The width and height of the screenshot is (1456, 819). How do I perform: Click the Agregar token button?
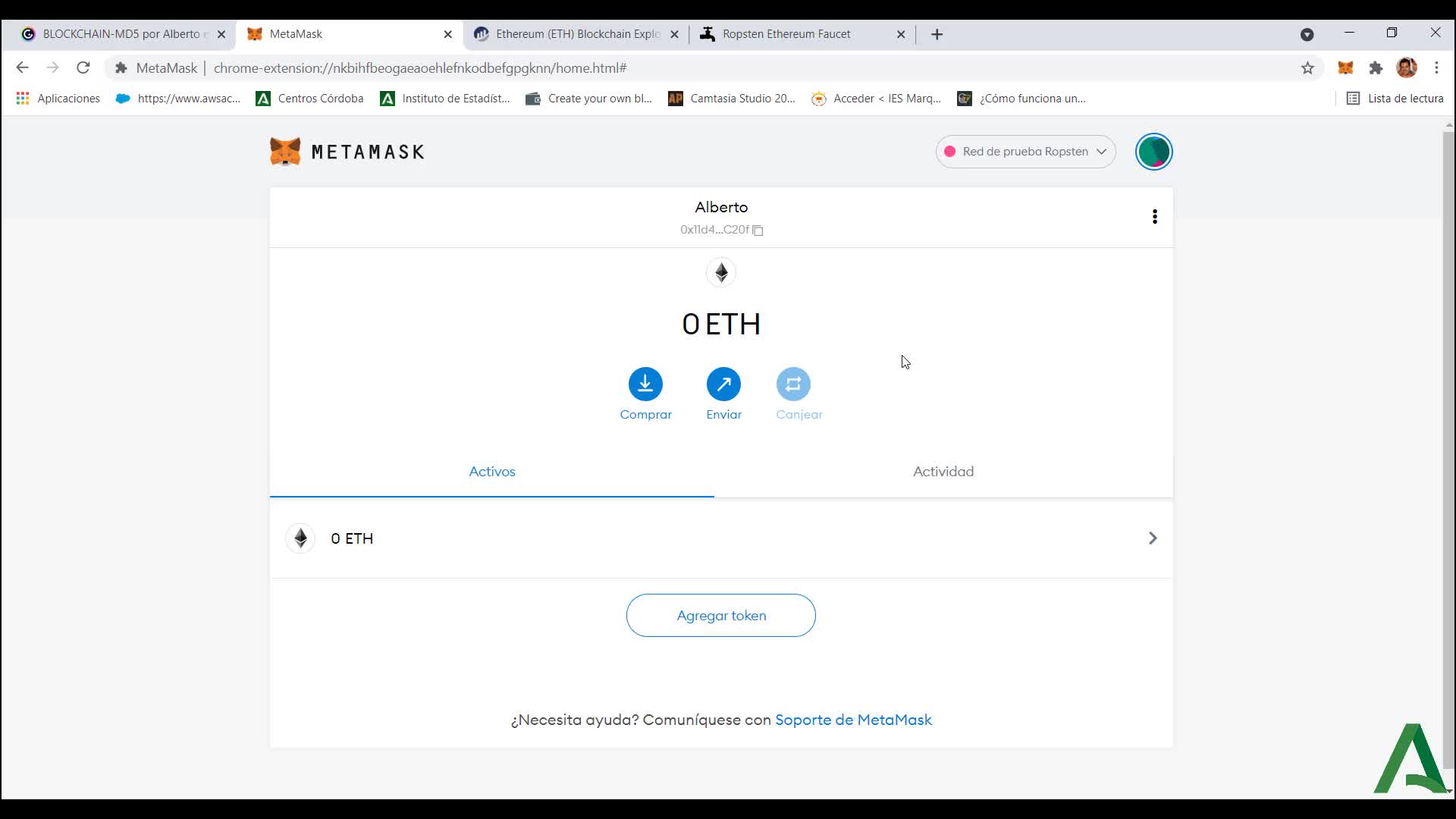point(720,615)
